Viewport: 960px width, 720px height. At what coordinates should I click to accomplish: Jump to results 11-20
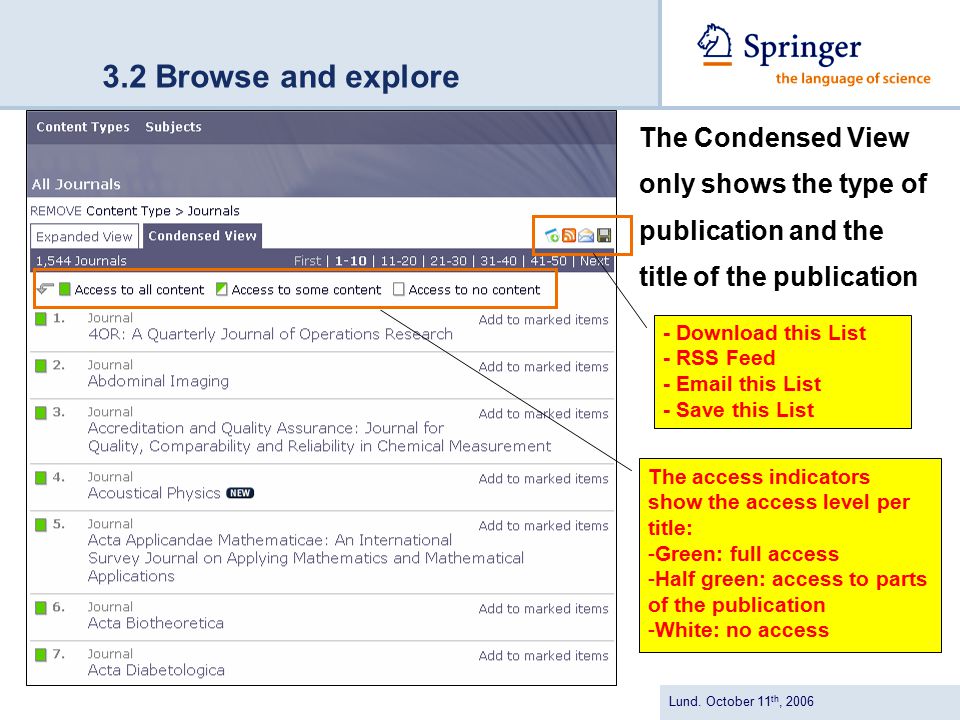pyautogui.click(x=399, y=261)
